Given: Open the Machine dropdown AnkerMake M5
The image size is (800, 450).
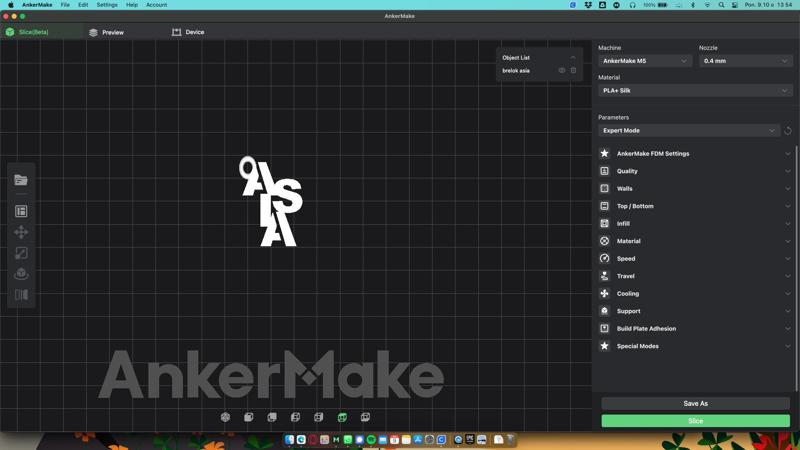Looking at the screenshot, I should tap(645, 61).
